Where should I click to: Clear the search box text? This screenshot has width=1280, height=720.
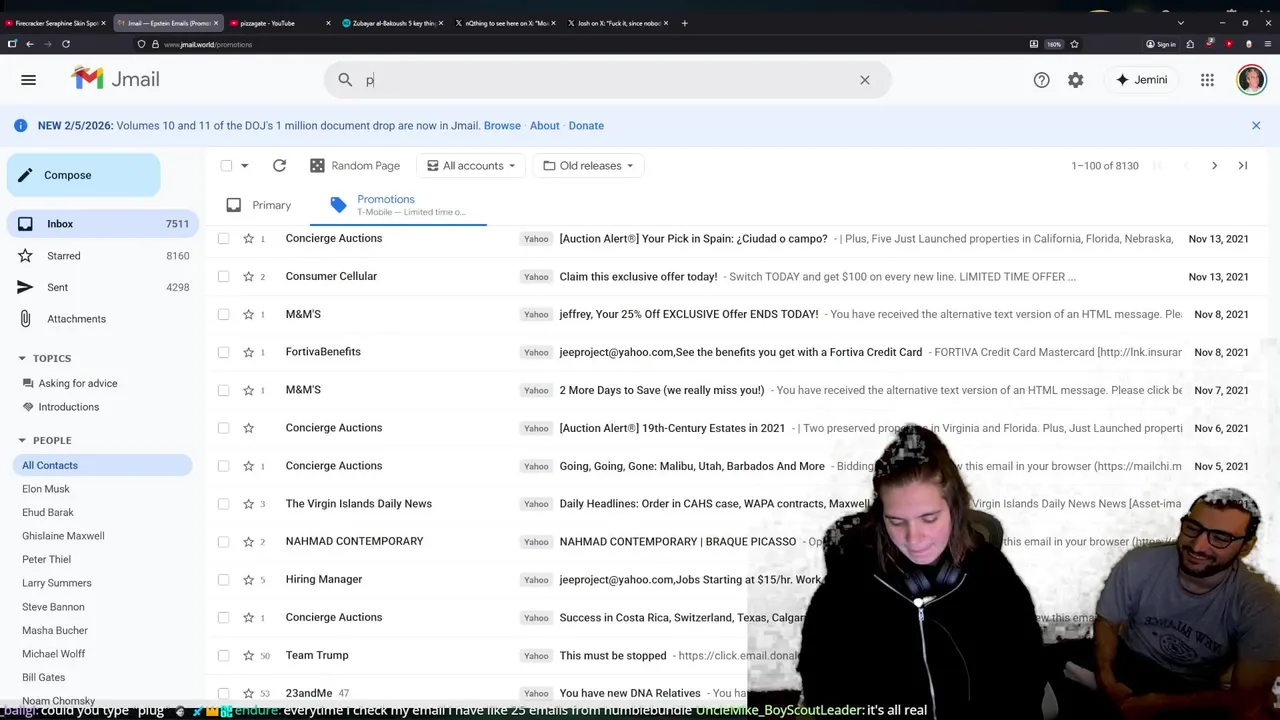(865, 80)
